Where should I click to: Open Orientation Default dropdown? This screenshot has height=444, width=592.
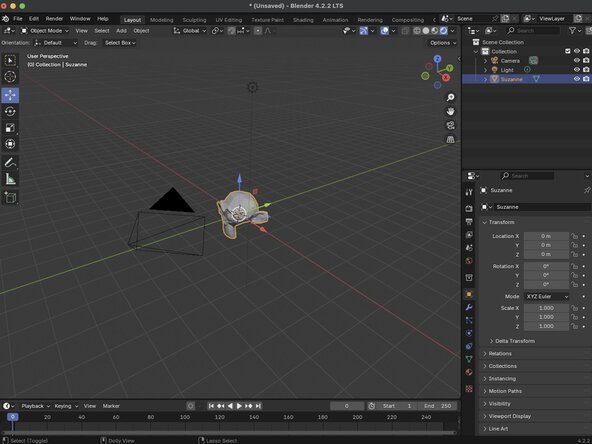[x=56, y=43]
